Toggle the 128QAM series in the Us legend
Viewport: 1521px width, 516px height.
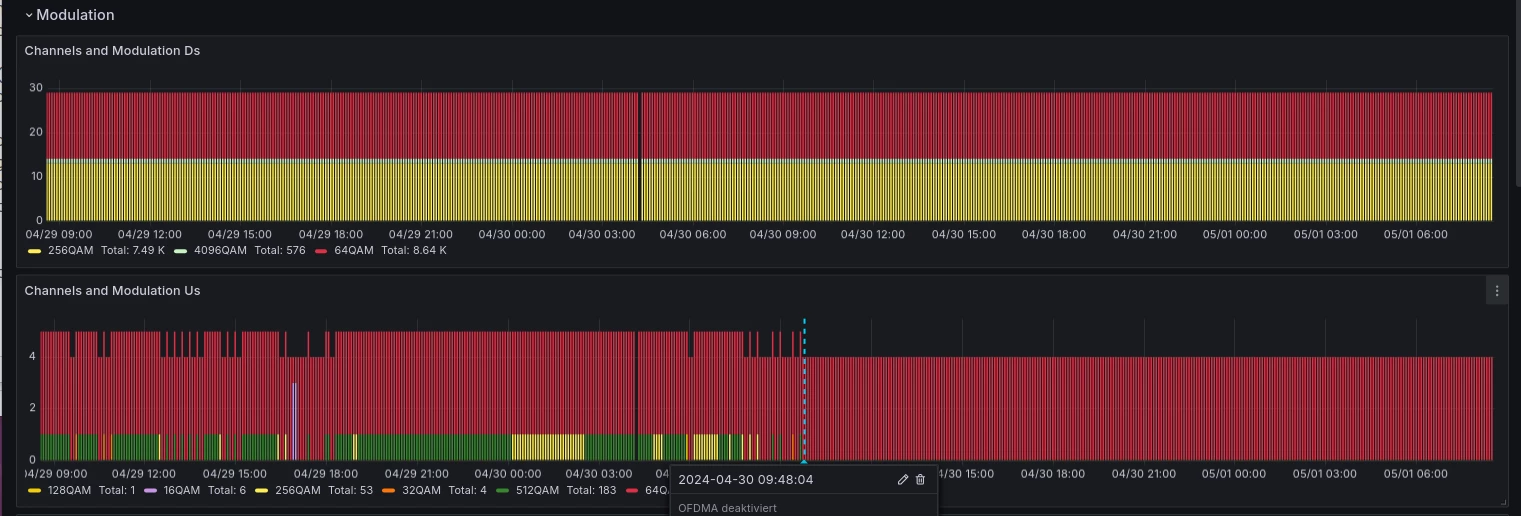(x=70, y=490)
